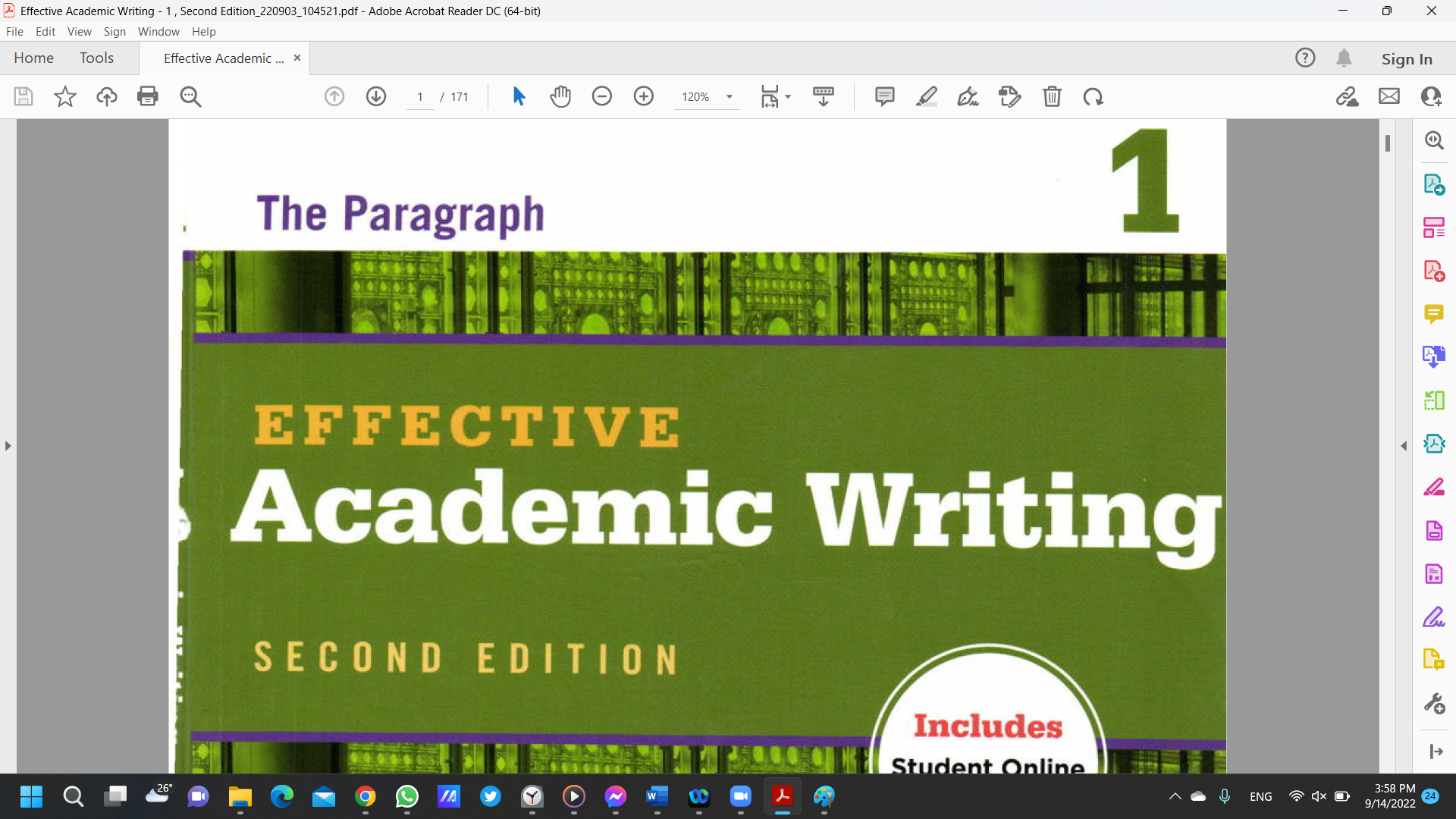The width and height of the screenshot is (1456, 819).
Task: Open the Windows Start menu
Action: click(31, 796)
